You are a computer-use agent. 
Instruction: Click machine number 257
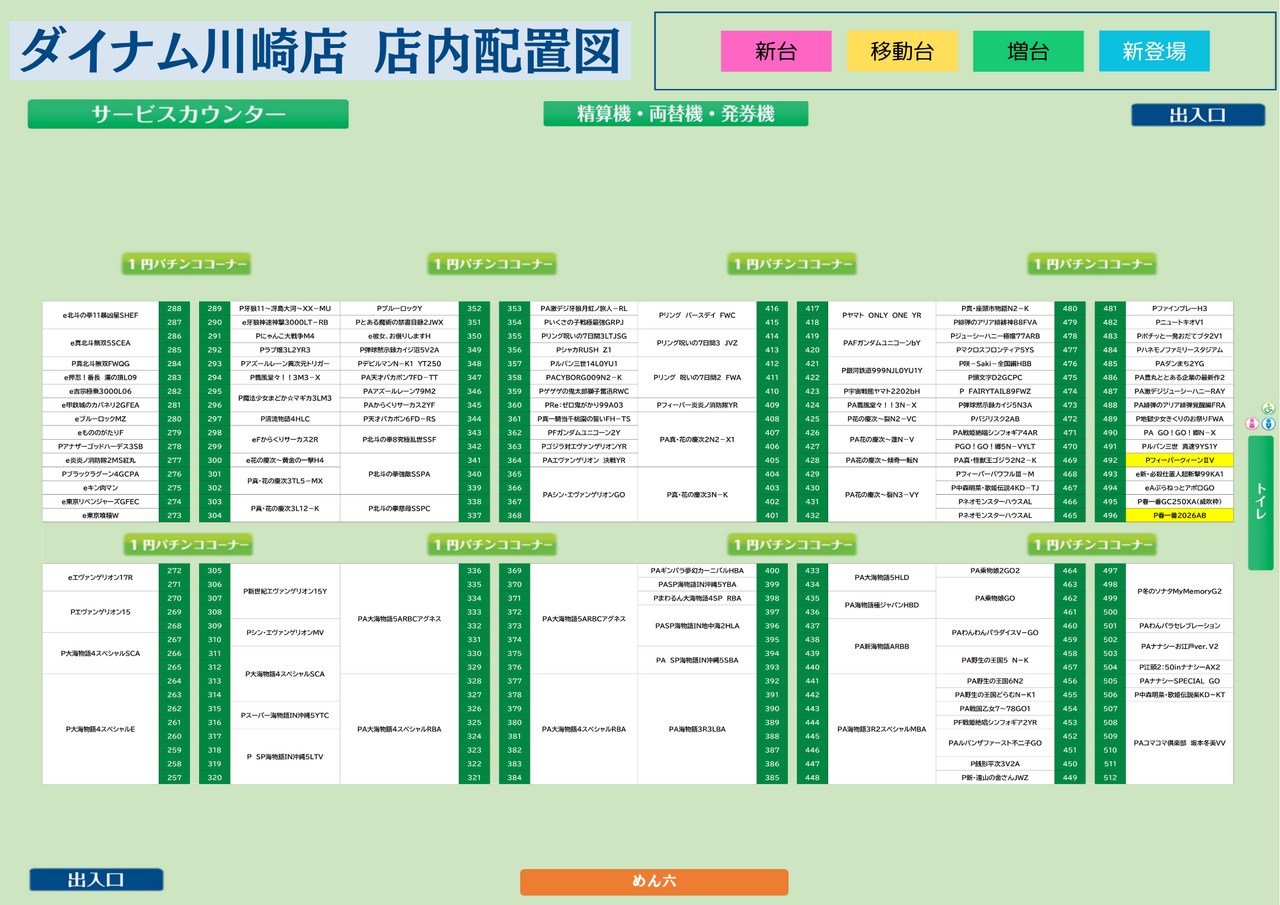174,778
